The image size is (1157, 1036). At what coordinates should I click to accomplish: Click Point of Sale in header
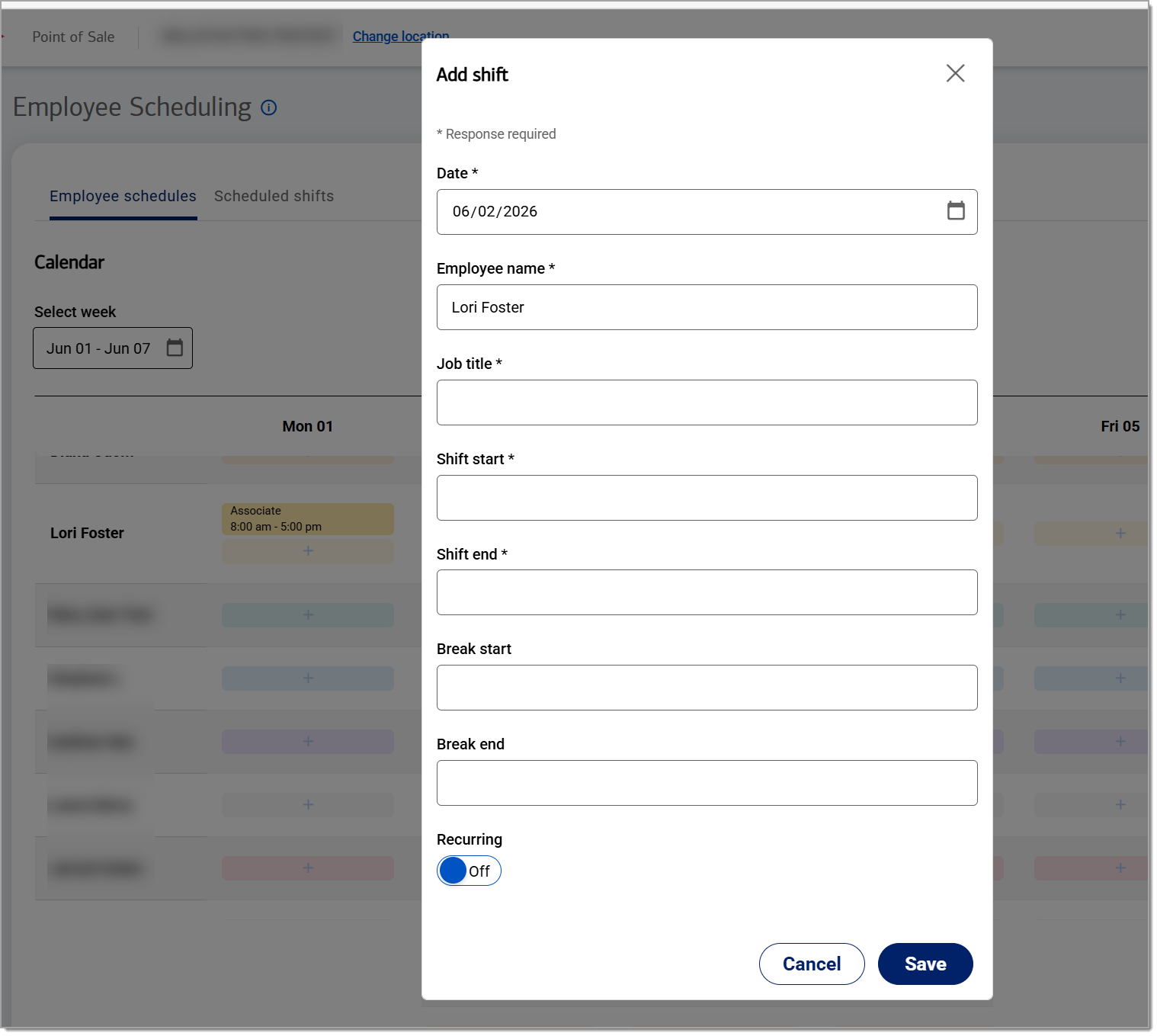pyautogui.click(x=73, y=37)
